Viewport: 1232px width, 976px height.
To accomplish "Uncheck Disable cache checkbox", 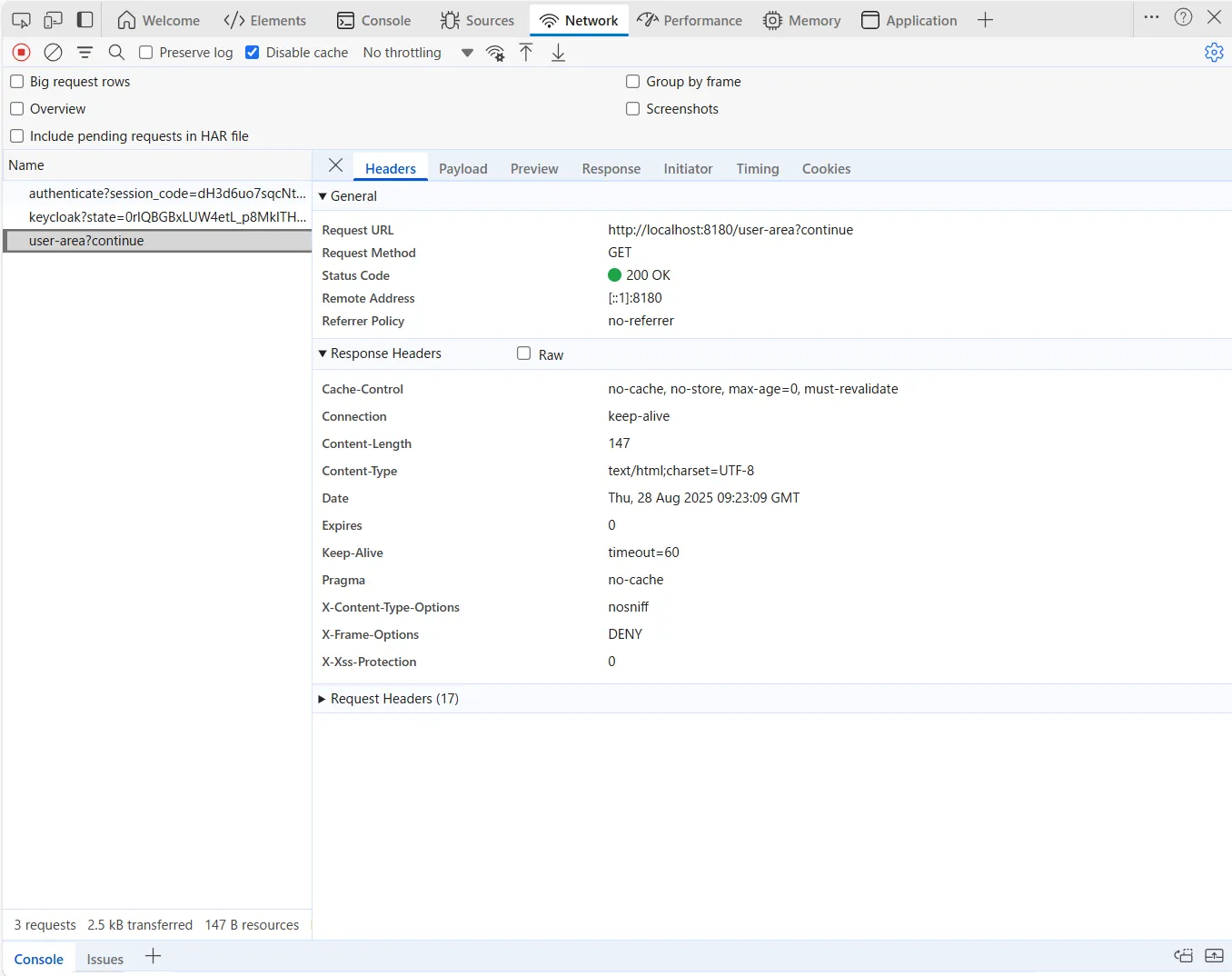I will tap(253, 53).
